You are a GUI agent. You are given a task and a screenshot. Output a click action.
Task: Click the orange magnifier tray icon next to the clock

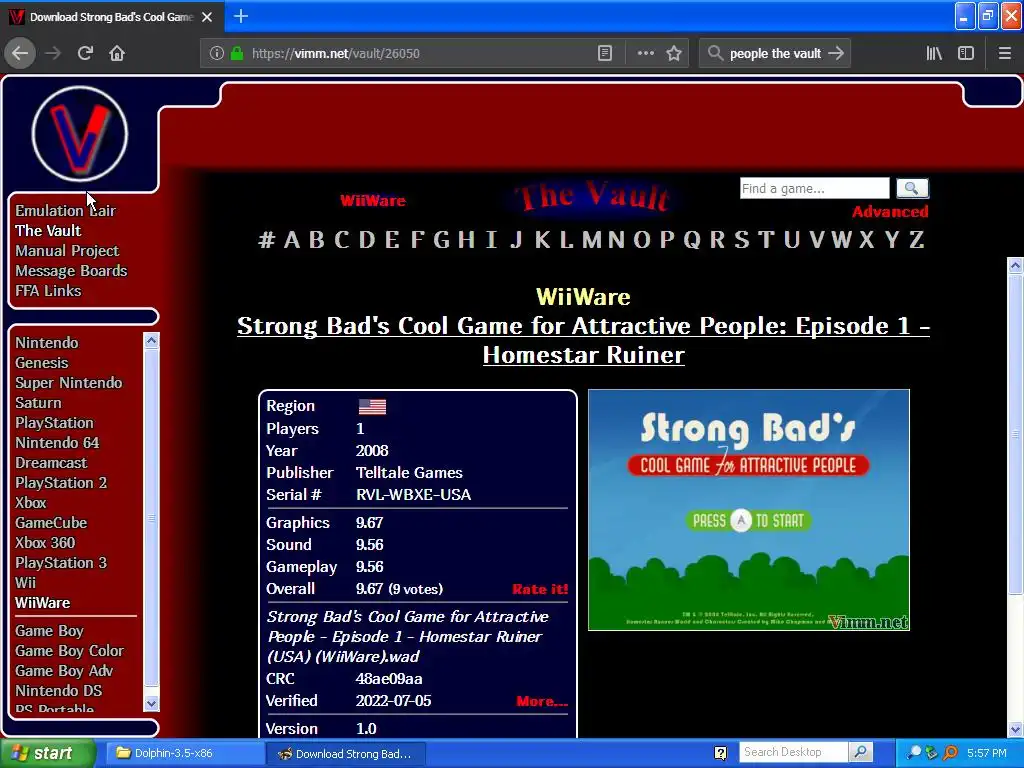pos(951,753)
